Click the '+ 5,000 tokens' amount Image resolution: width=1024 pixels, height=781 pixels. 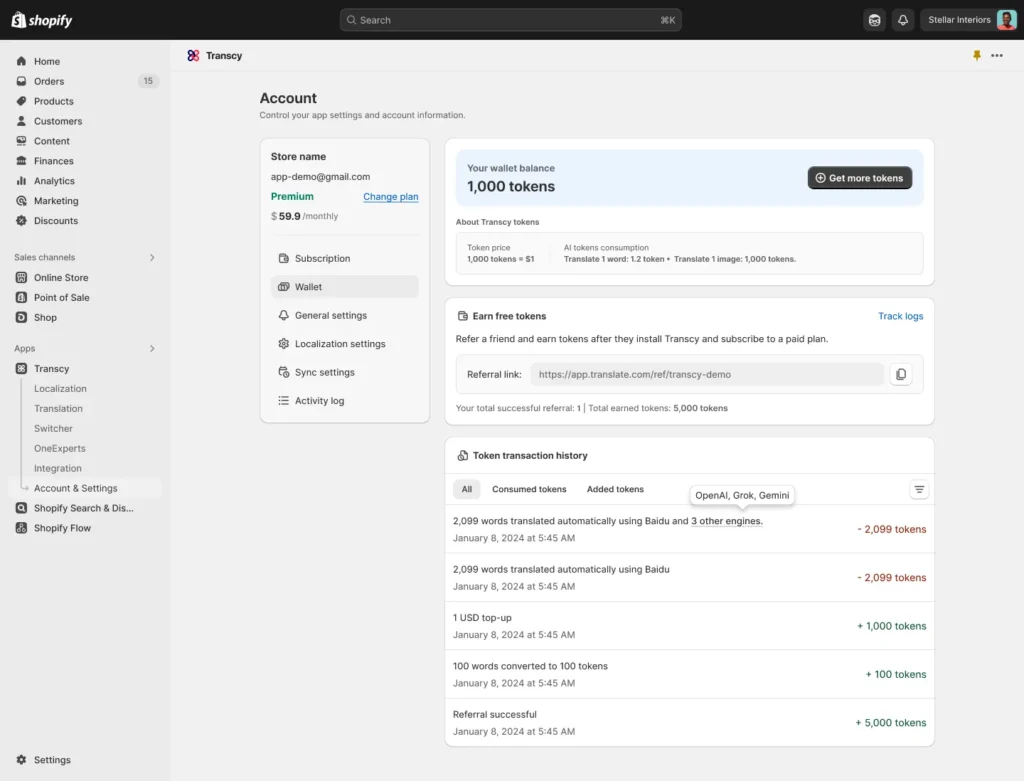pos(891,723)
